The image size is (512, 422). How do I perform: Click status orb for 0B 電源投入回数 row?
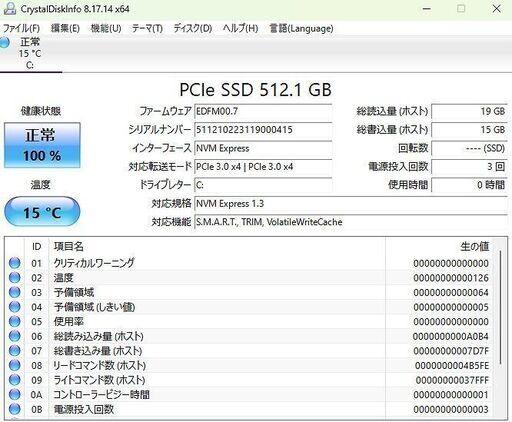[14, 409]
